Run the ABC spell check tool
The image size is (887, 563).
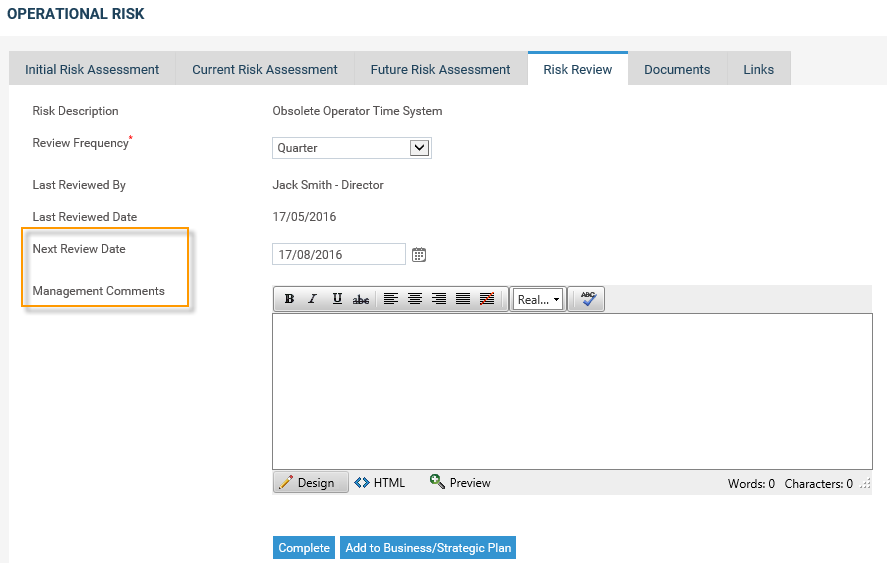pyautogui.click(x=587, y=299)
